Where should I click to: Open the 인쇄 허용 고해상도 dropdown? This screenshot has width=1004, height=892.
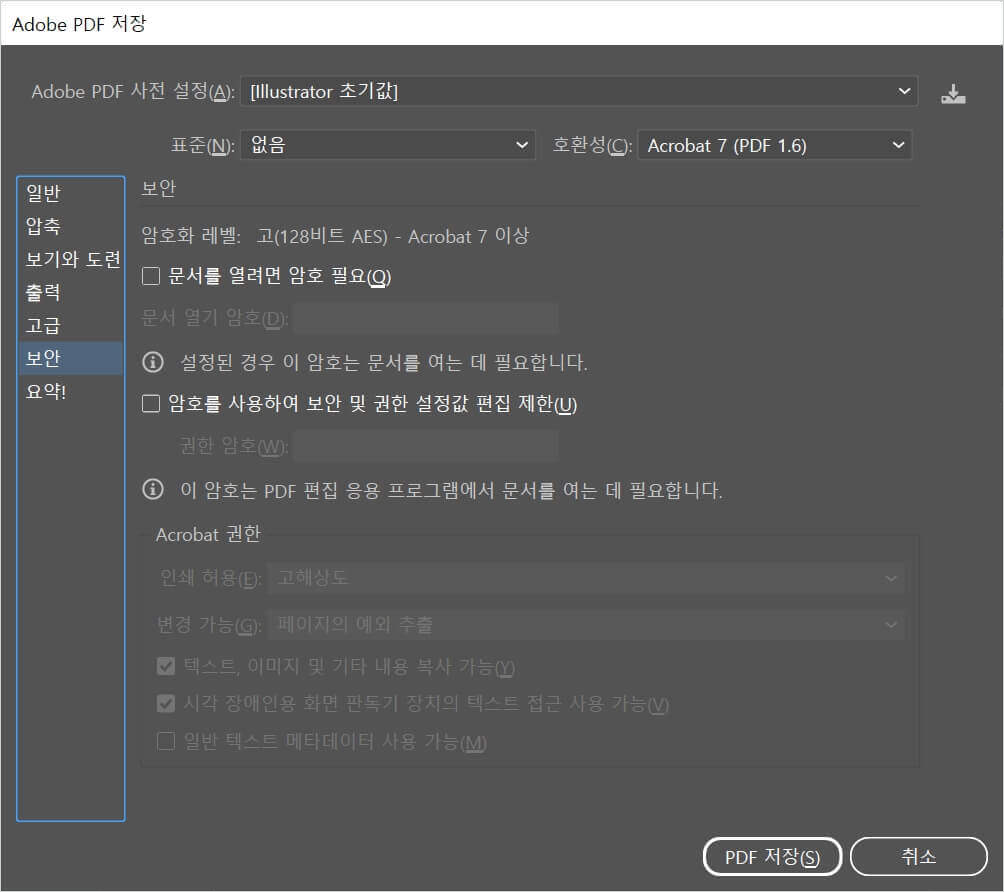click(586, 578)
